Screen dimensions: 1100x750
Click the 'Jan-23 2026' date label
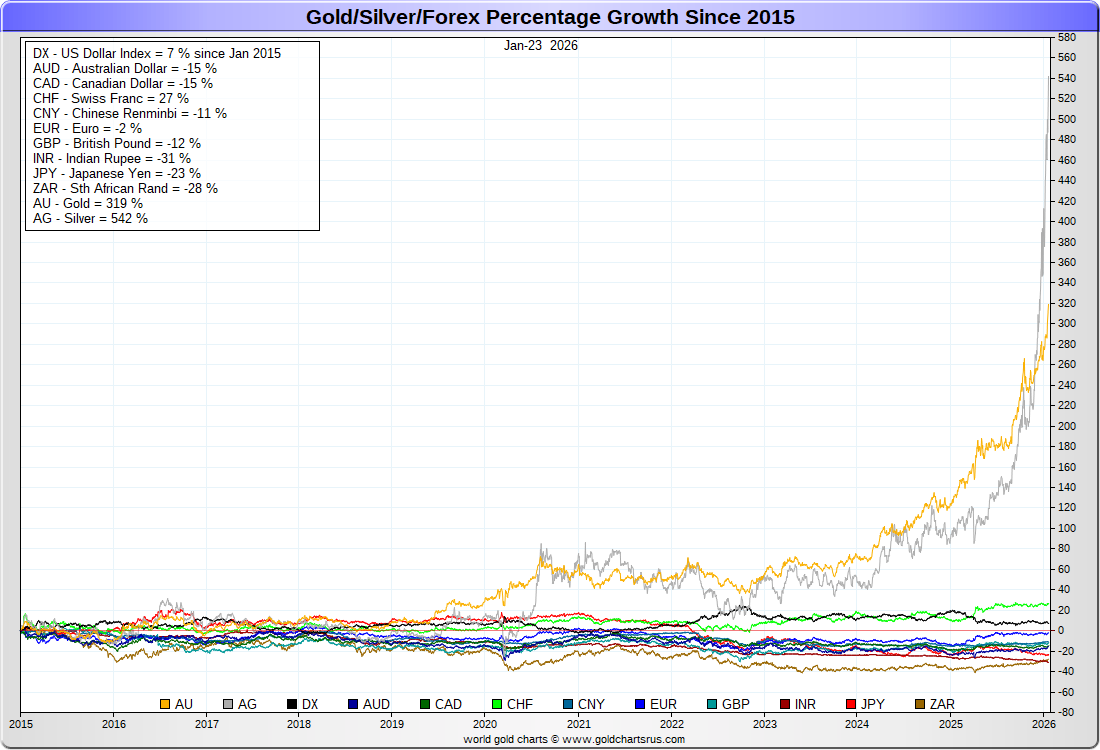pos(541,46)
